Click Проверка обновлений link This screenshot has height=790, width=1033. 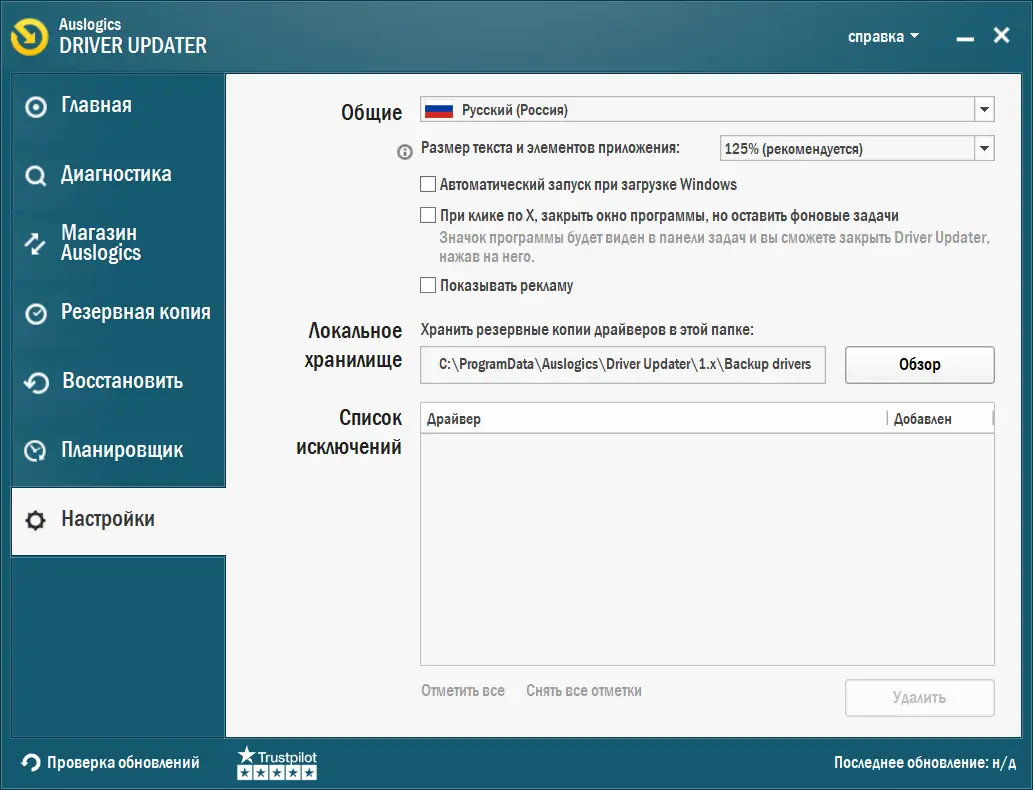point(123,763)
